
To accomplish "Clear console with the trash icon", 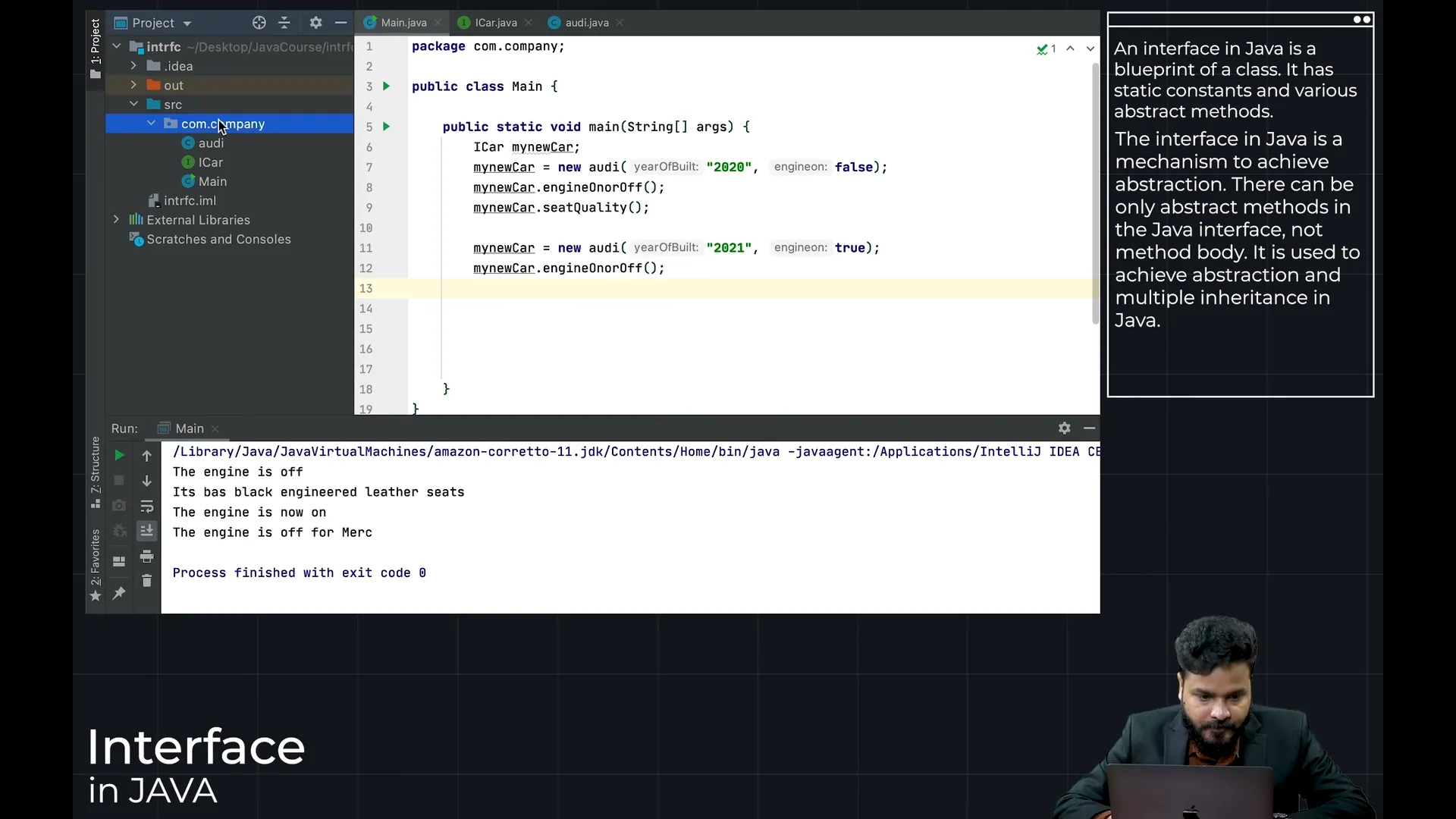I will pos(146,581).
